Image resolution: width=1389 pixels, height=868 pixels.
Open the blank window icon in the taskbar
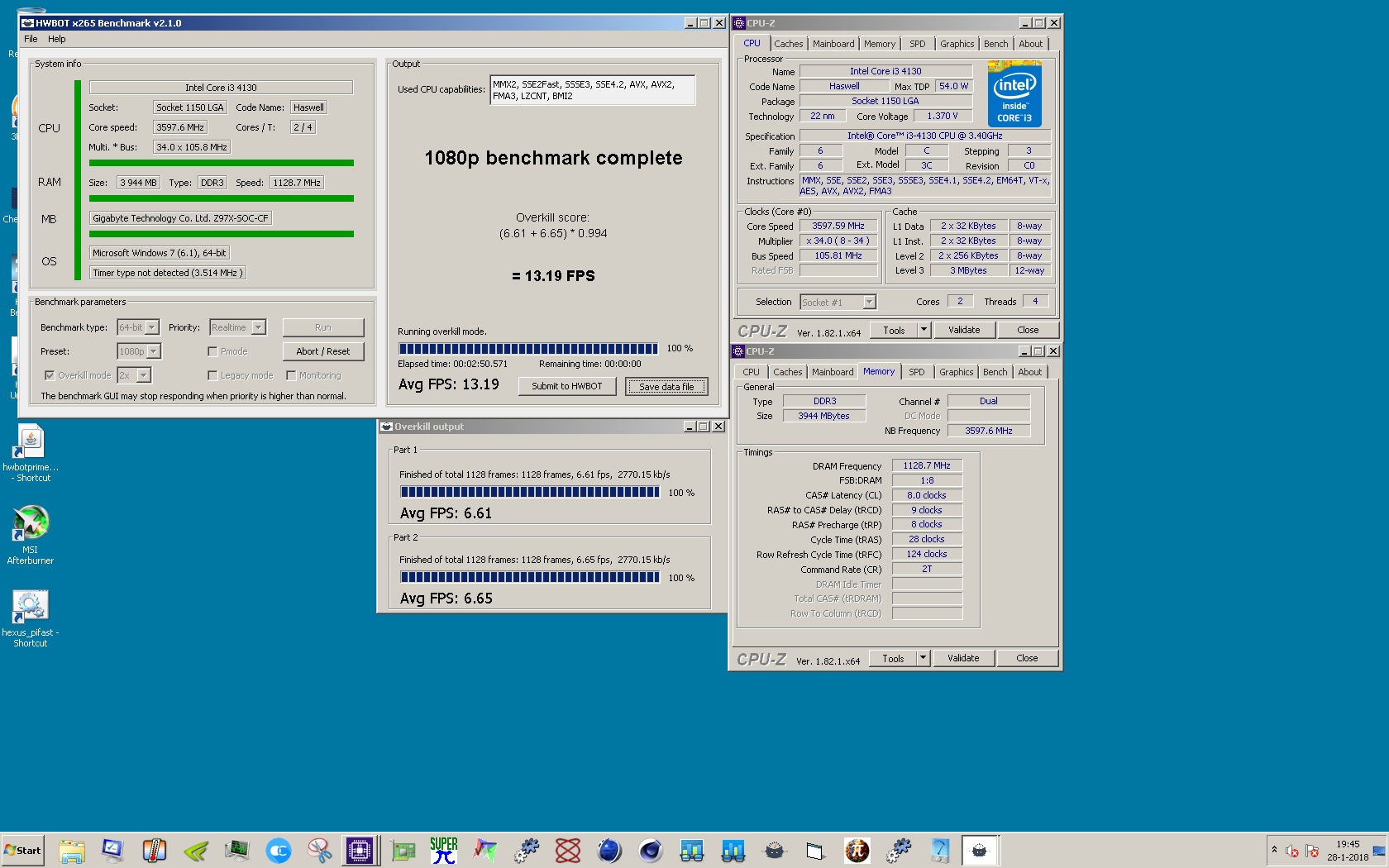tap(816, 850)
